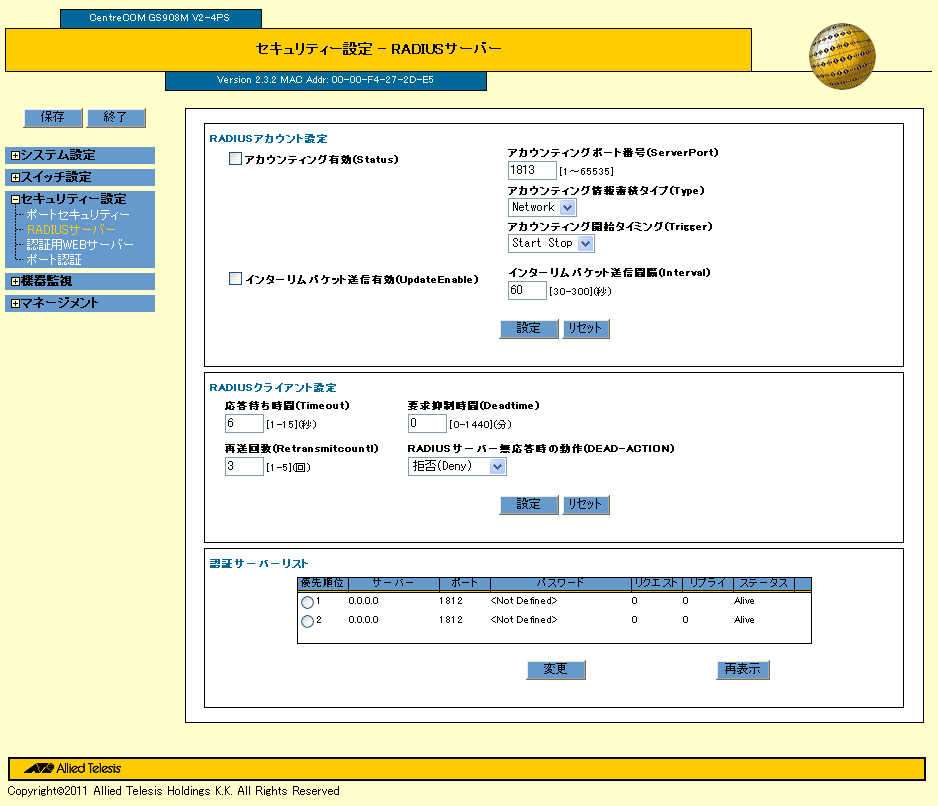Viewport: 938px width, 806px height.
Task: Expand the マネージメント menu
Action: pyautogui.click(x=16, y=304)
